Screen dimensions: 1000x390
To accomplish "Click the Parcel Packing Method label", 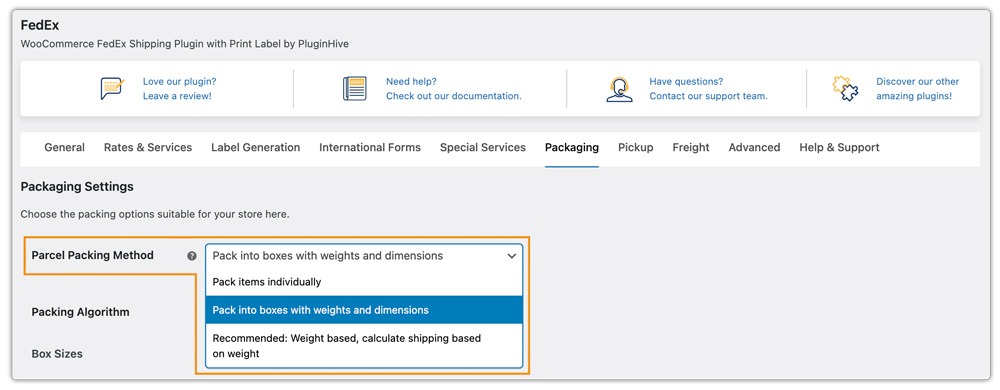I will point(92,256).
